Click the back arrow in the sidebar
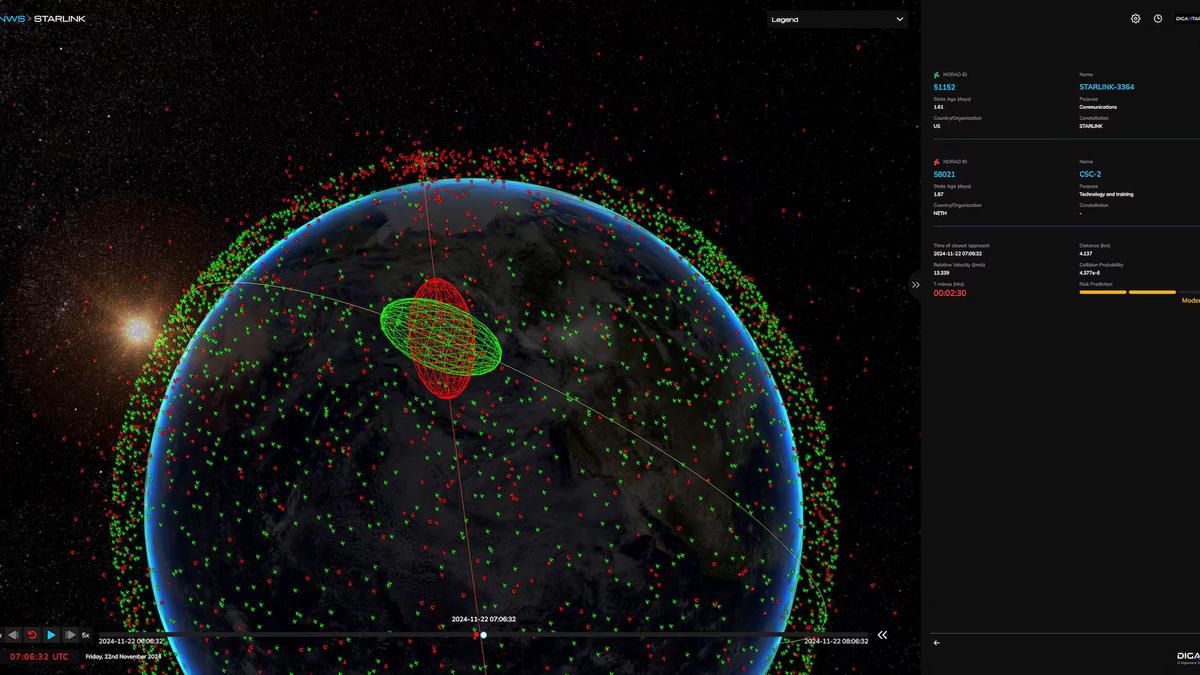Screen dimensions: 1200x675 click(x=936, y=643)
